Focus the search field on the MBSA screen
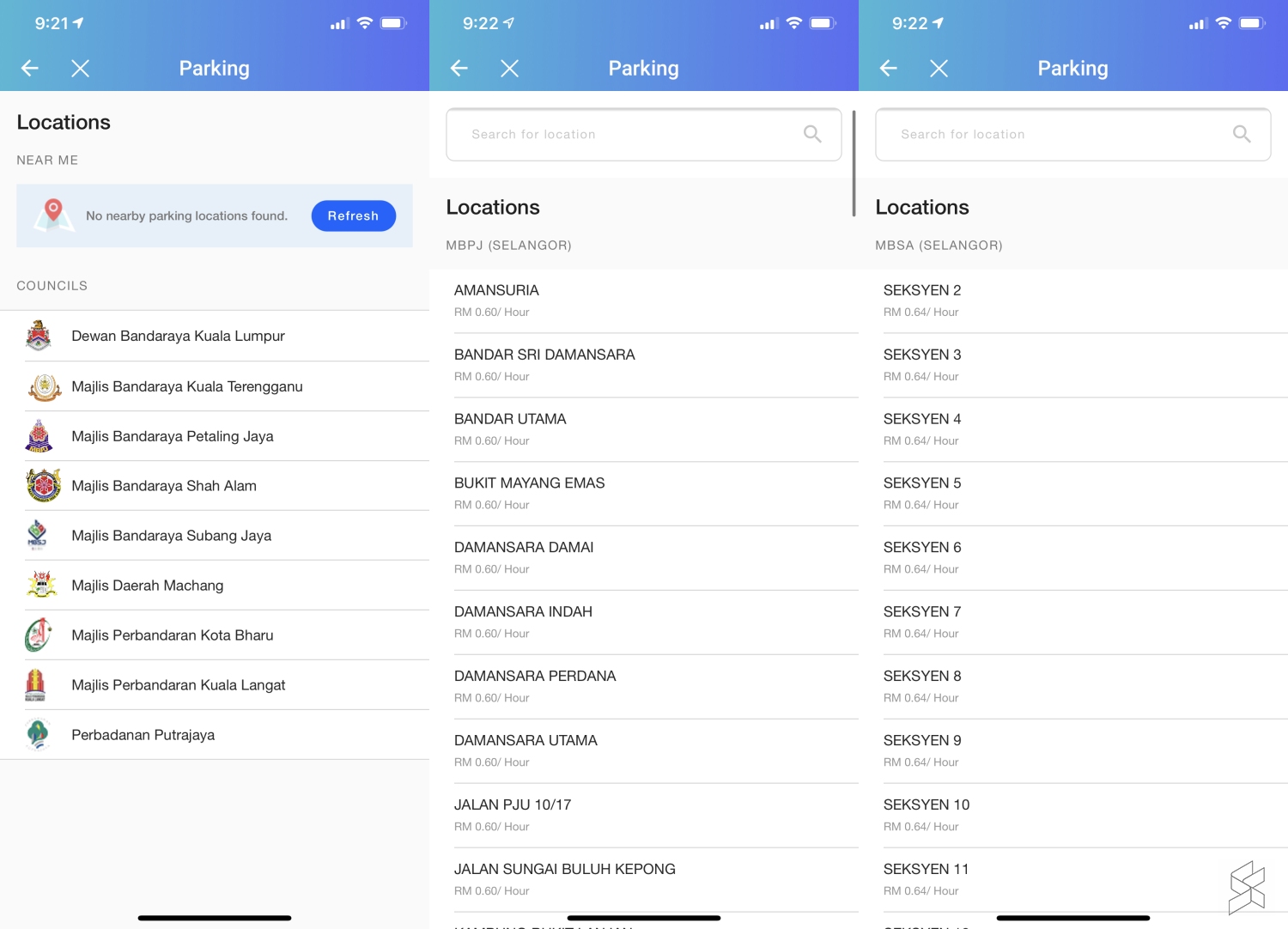Viewport: 1288px width, 929px height. click(x=1056, y=135)
